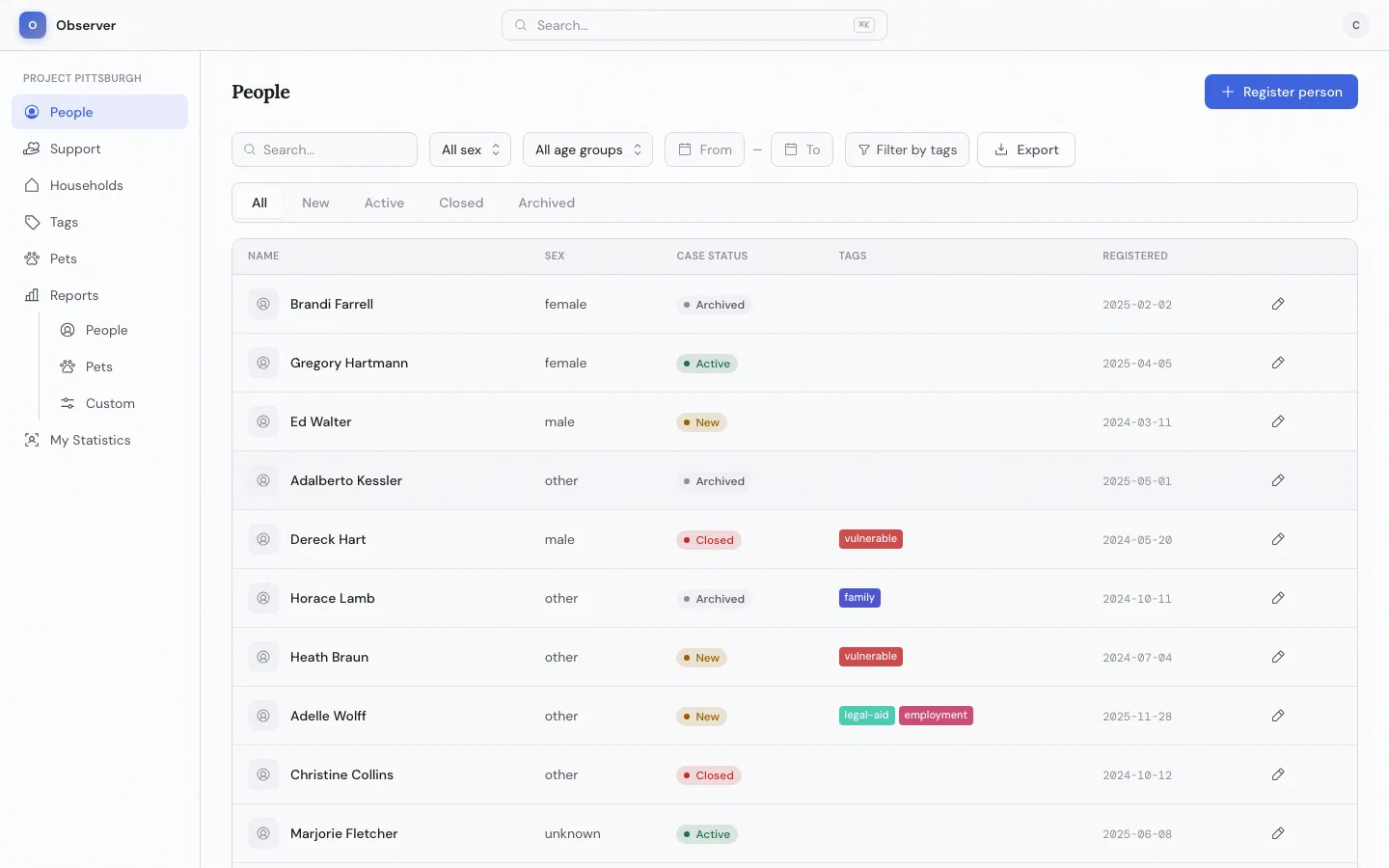This screenshot has width=1389, height=868.
Task: Open the From date picker
Action: 704,149
